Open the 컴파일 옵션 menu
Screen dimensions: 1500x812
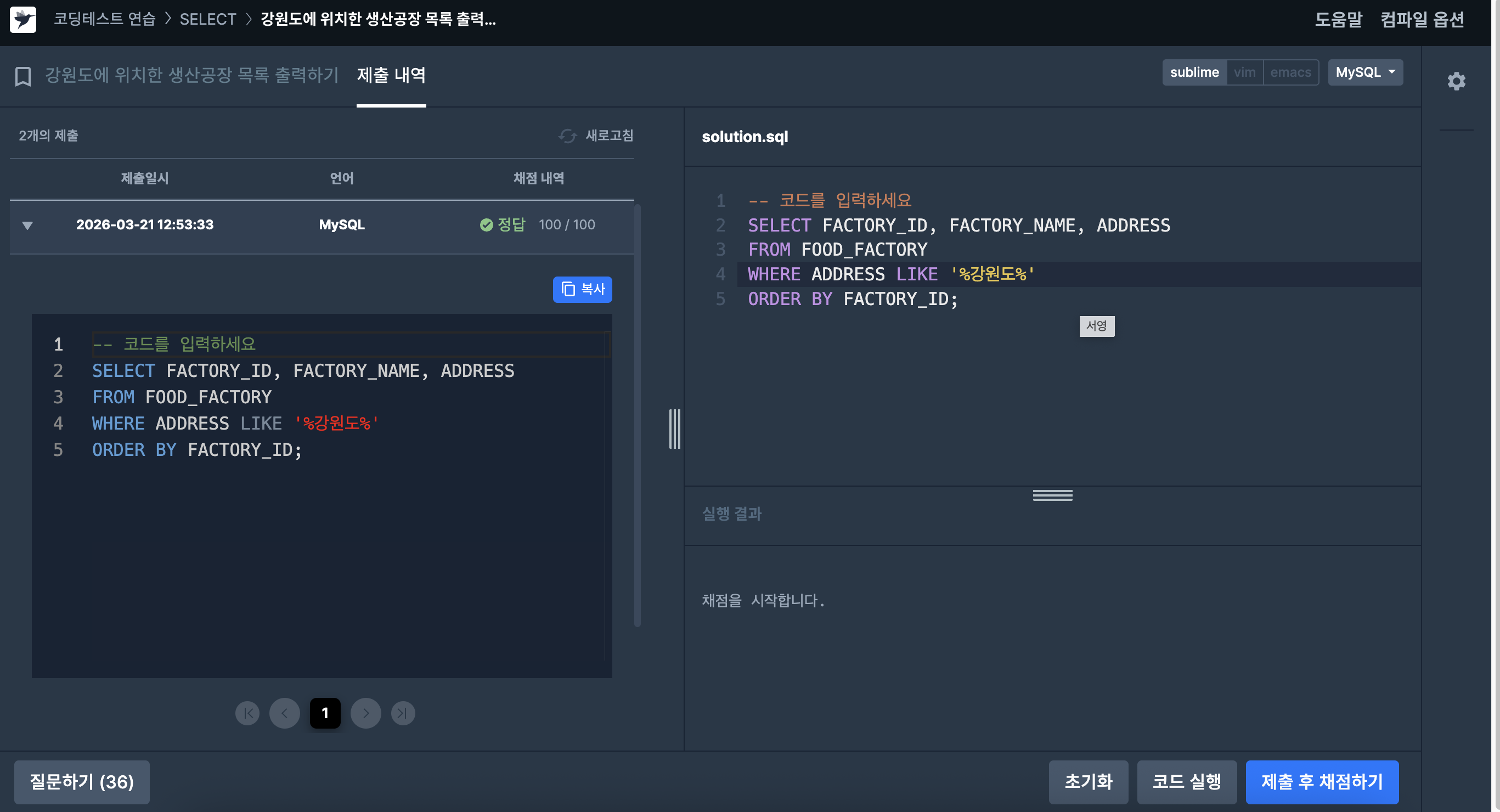[1422, 19]
